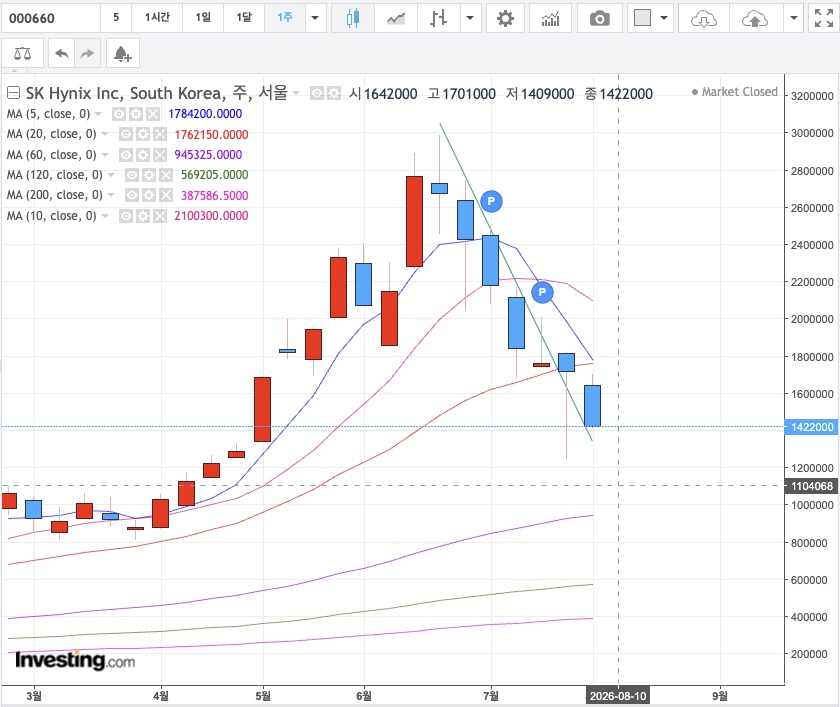Click the MA value 1784200.0000
Viewport: 840px width, 707px height.
tap(205, 114)
